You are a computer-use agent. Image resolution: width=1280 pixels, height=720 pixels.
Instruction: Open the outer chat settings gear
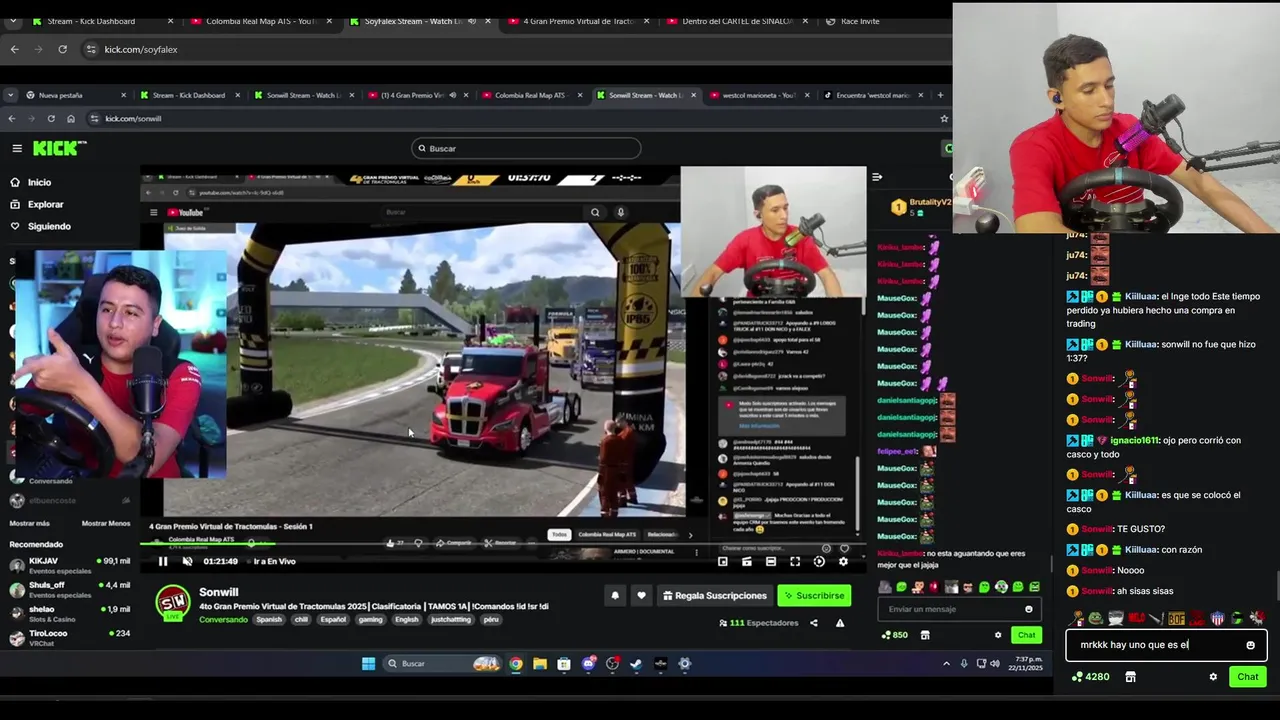[x=1213, y=677]
